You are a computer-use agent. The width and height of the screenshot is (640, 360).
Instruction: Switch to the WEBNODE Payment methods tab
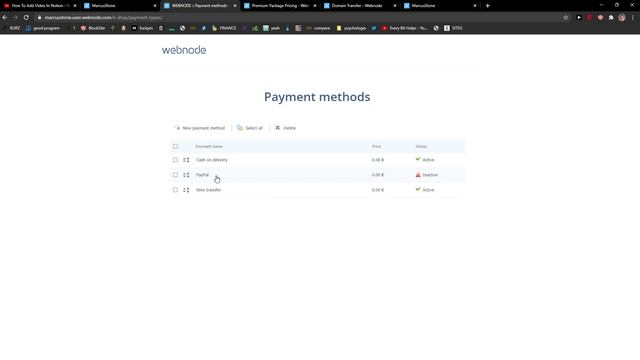point(200,6)
